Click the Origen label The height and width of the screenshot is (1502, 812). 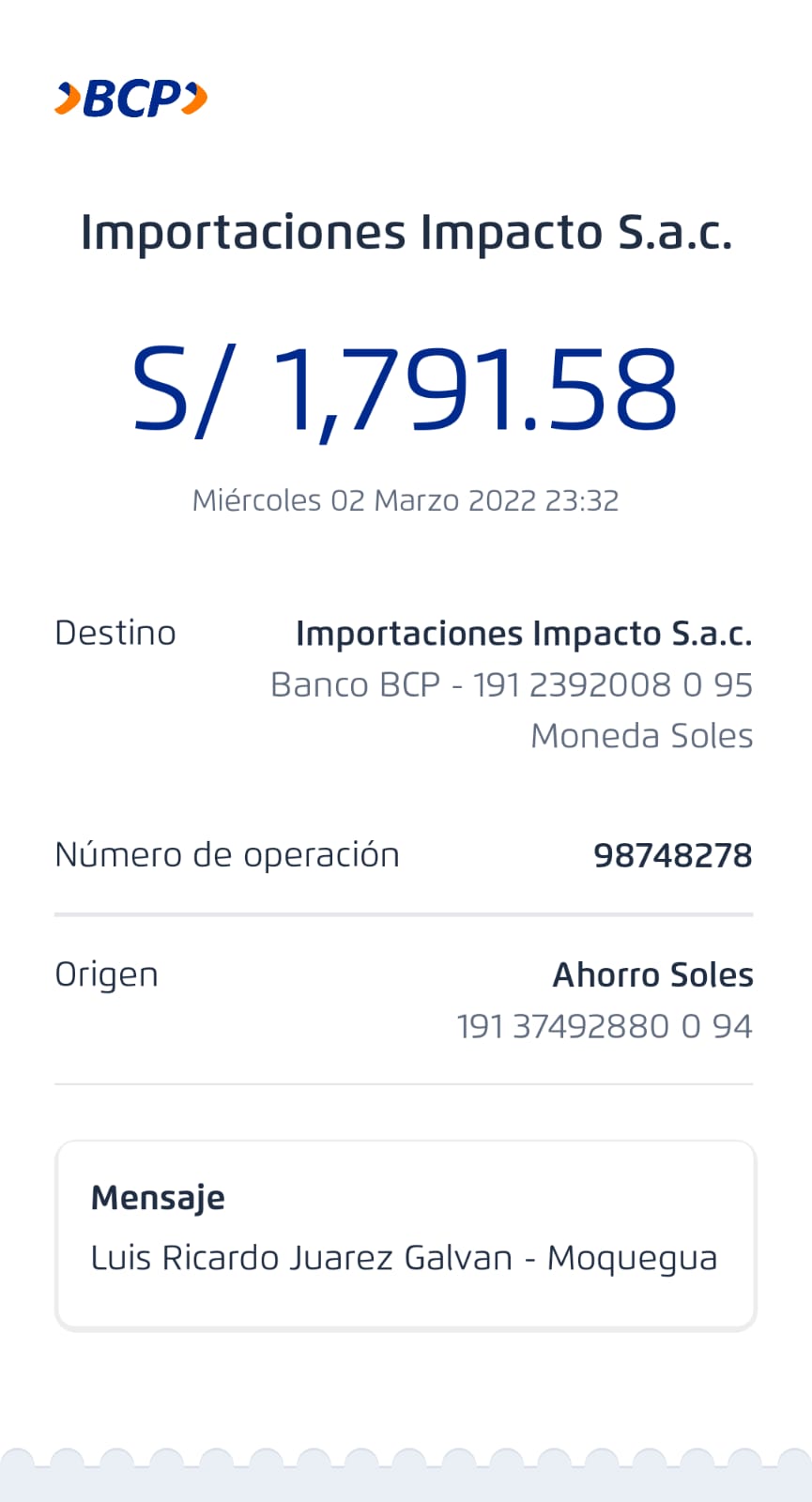coord(106,975)
